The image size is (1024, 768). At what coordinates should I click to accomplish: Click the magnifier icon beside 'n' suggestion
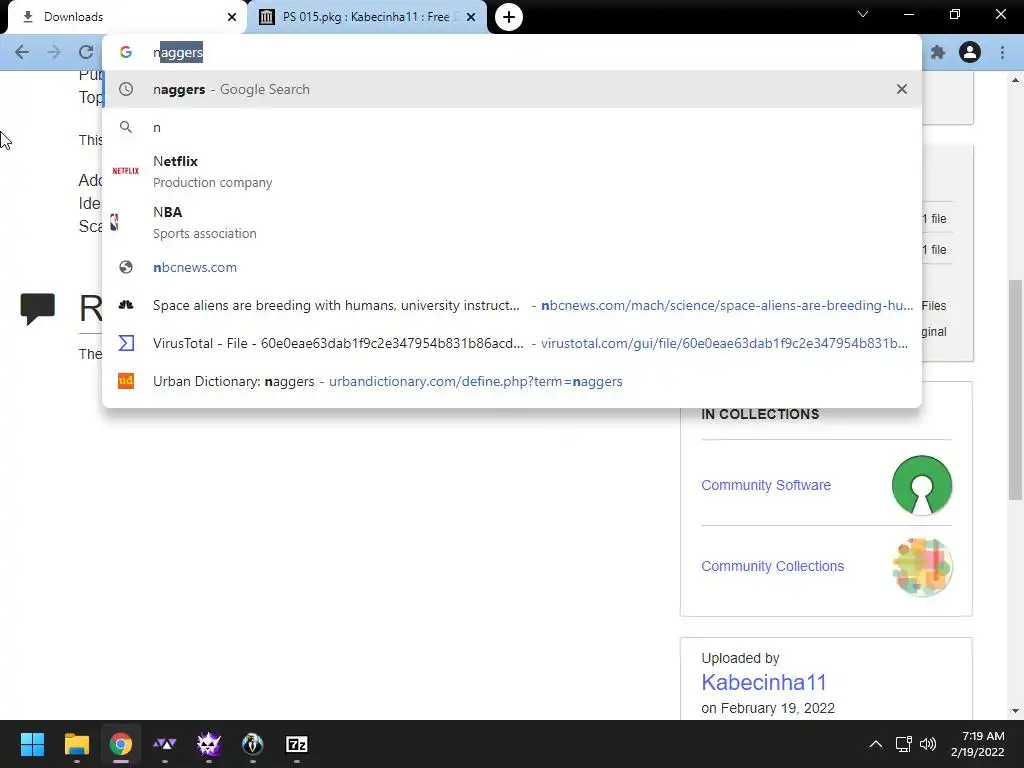click(126, 127)
